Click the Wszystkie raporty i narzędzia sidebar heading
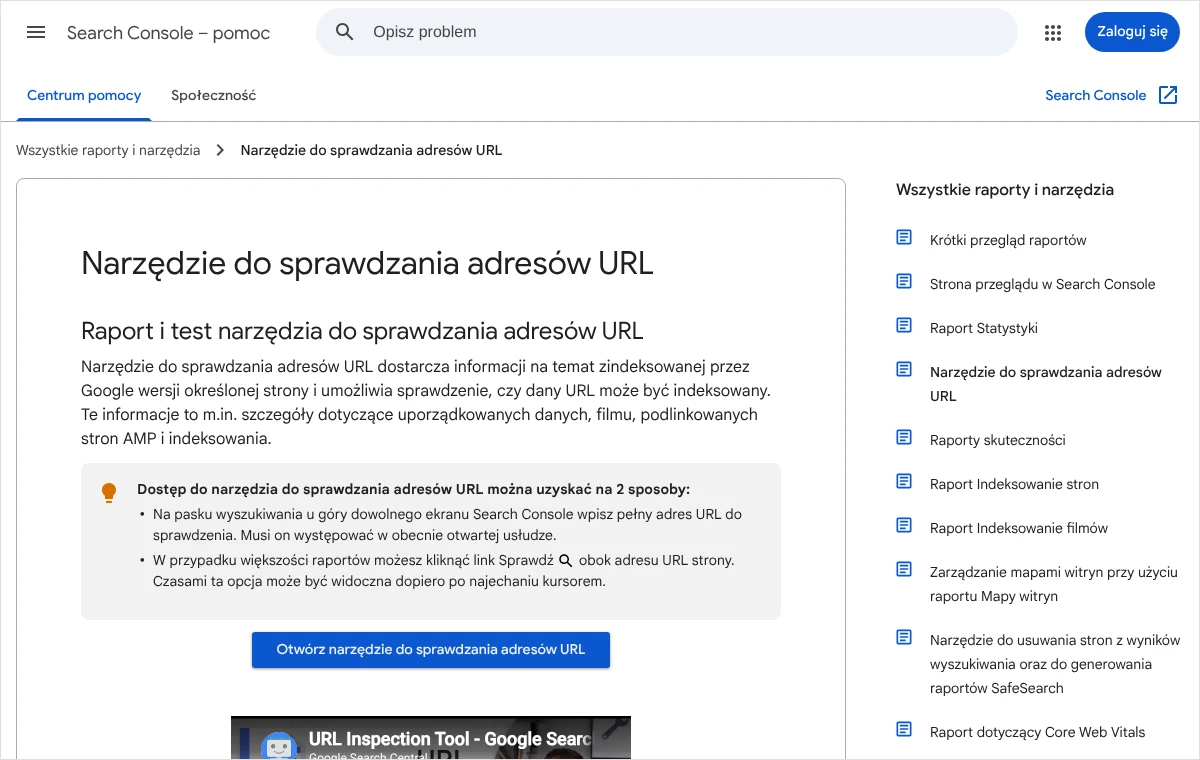This screenshot has height=760, width=1200. [x=1005, y=190]
